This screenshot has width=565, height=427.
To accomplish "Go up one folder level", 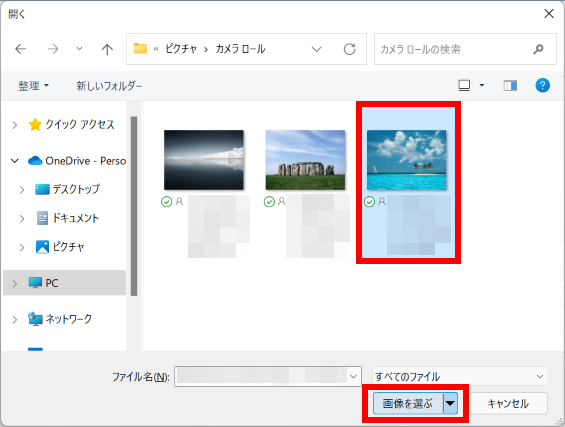I will coord(107,49).
